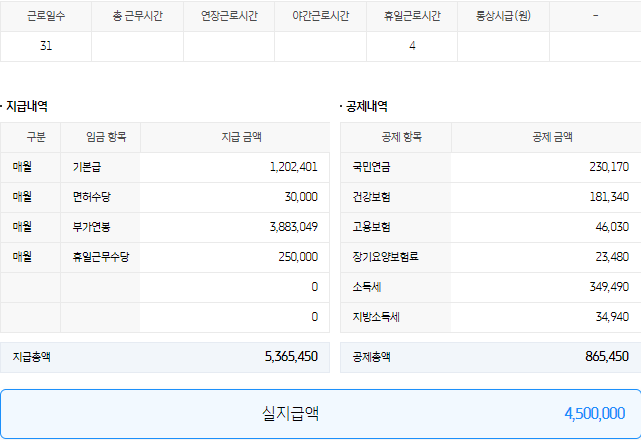Viewport: 641px width, 440px height.
Task: Click the empty 총 근무시간 value cell
Action: pyautogui.click(x=137, y=47)
